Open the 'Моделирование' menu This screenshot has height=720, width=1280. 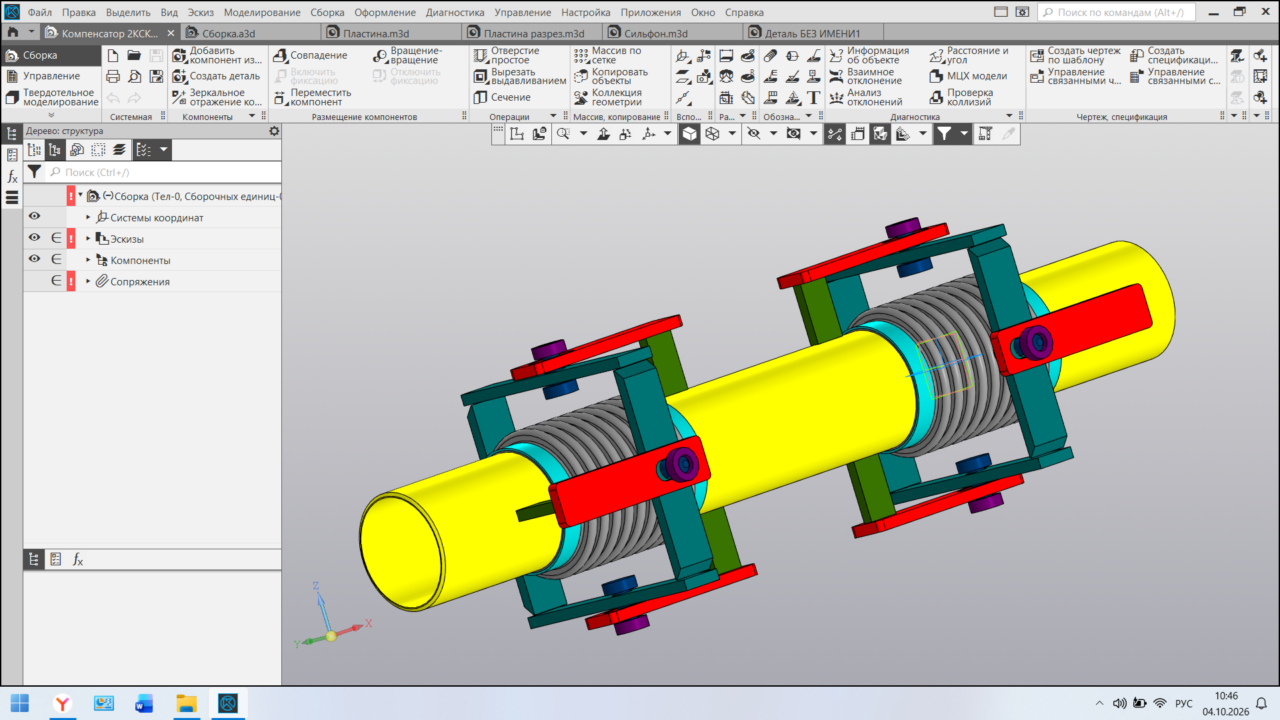262,13
